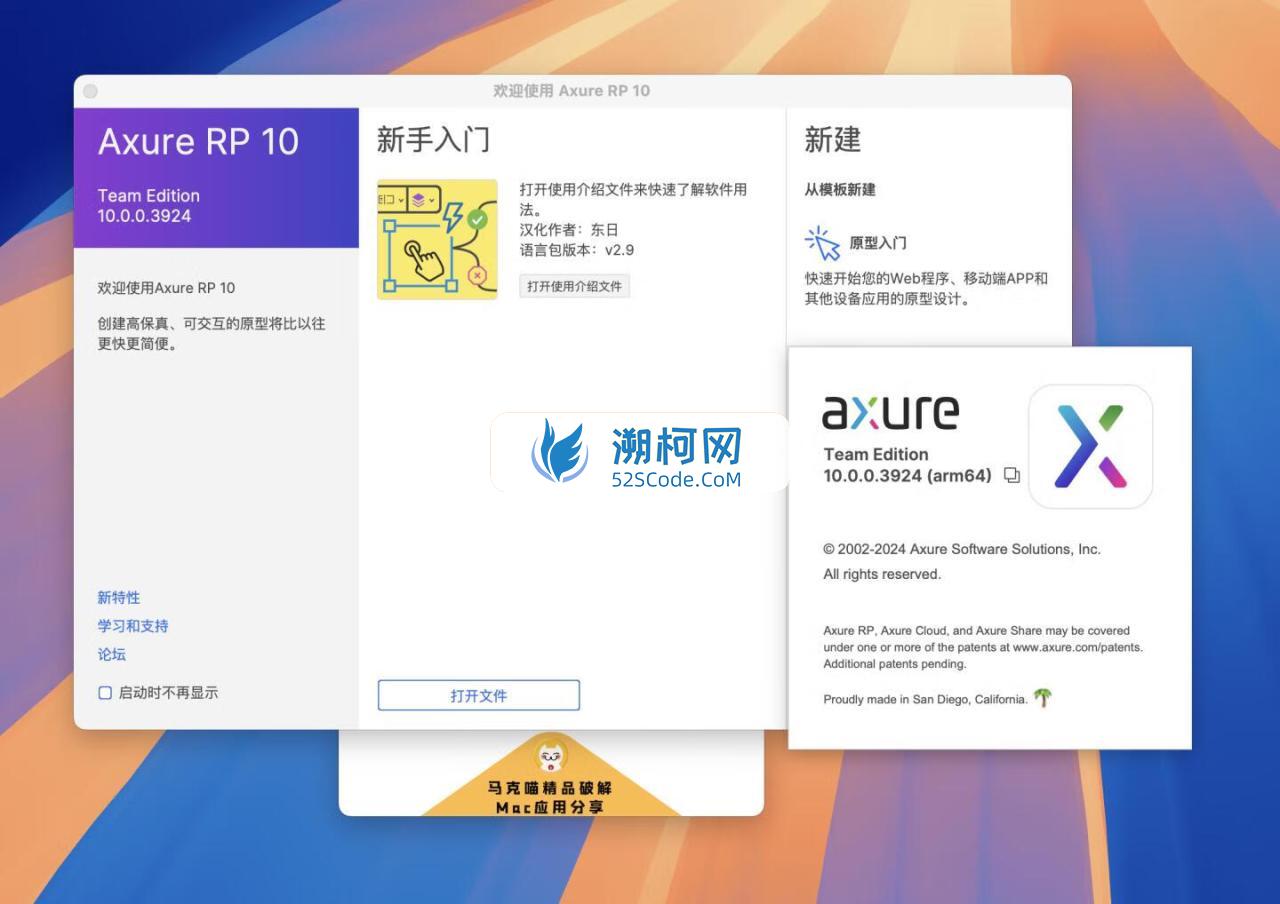Click the version text 10.0.0.3924 (arm64)
This screenshot has width=1280, height=904.
tap(907, 476)
